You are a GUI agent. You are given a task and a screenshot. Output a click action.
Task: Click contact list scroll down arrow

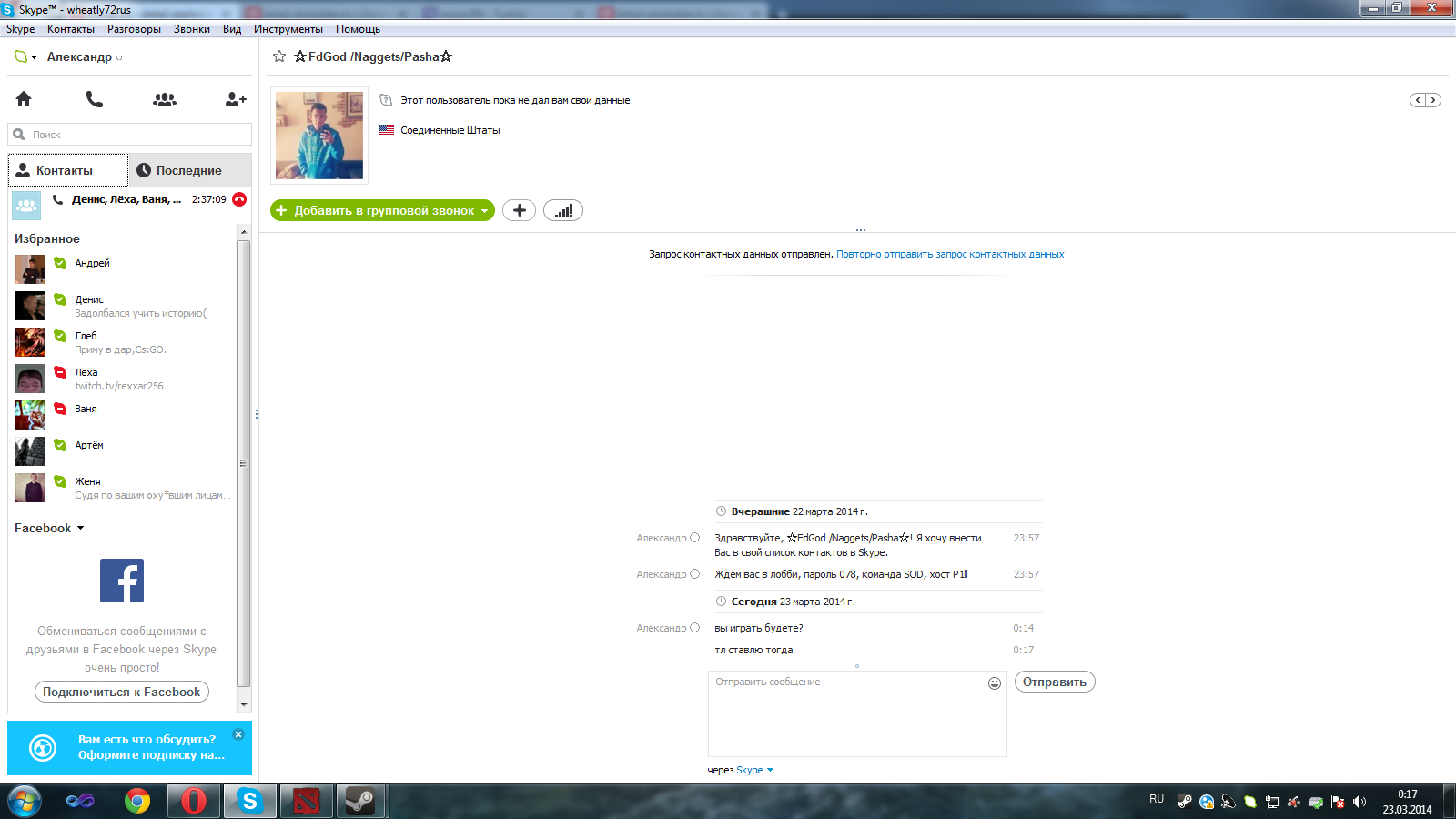tap(243, 704)
